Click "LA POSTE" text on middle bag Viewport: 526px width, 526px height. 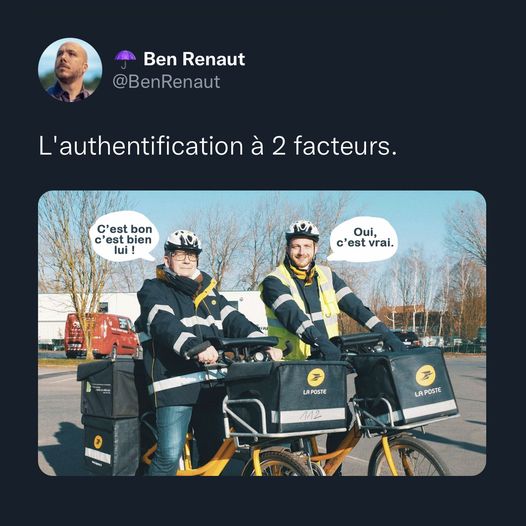click(315, 391)
